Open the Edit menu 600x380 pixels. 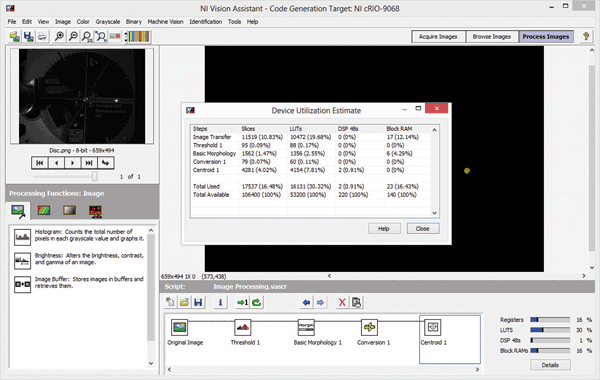[27, 21]
